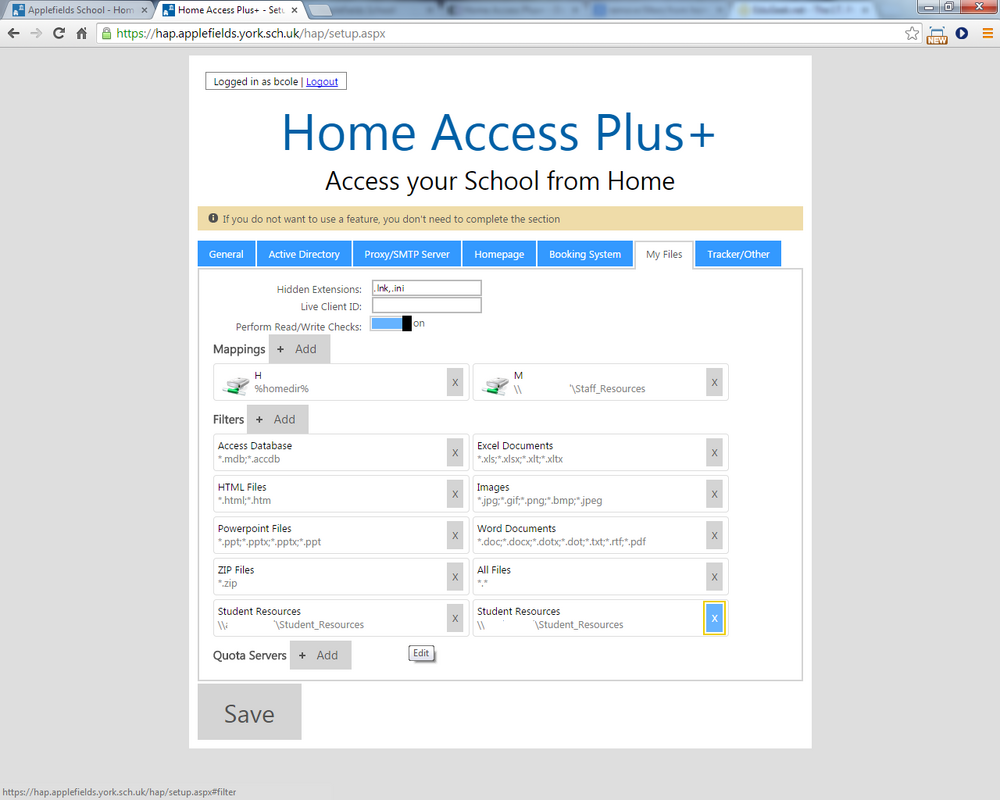Add a new drive mapping
Image resolution: width=1000 pixels, height=800 pixels.
299,349
